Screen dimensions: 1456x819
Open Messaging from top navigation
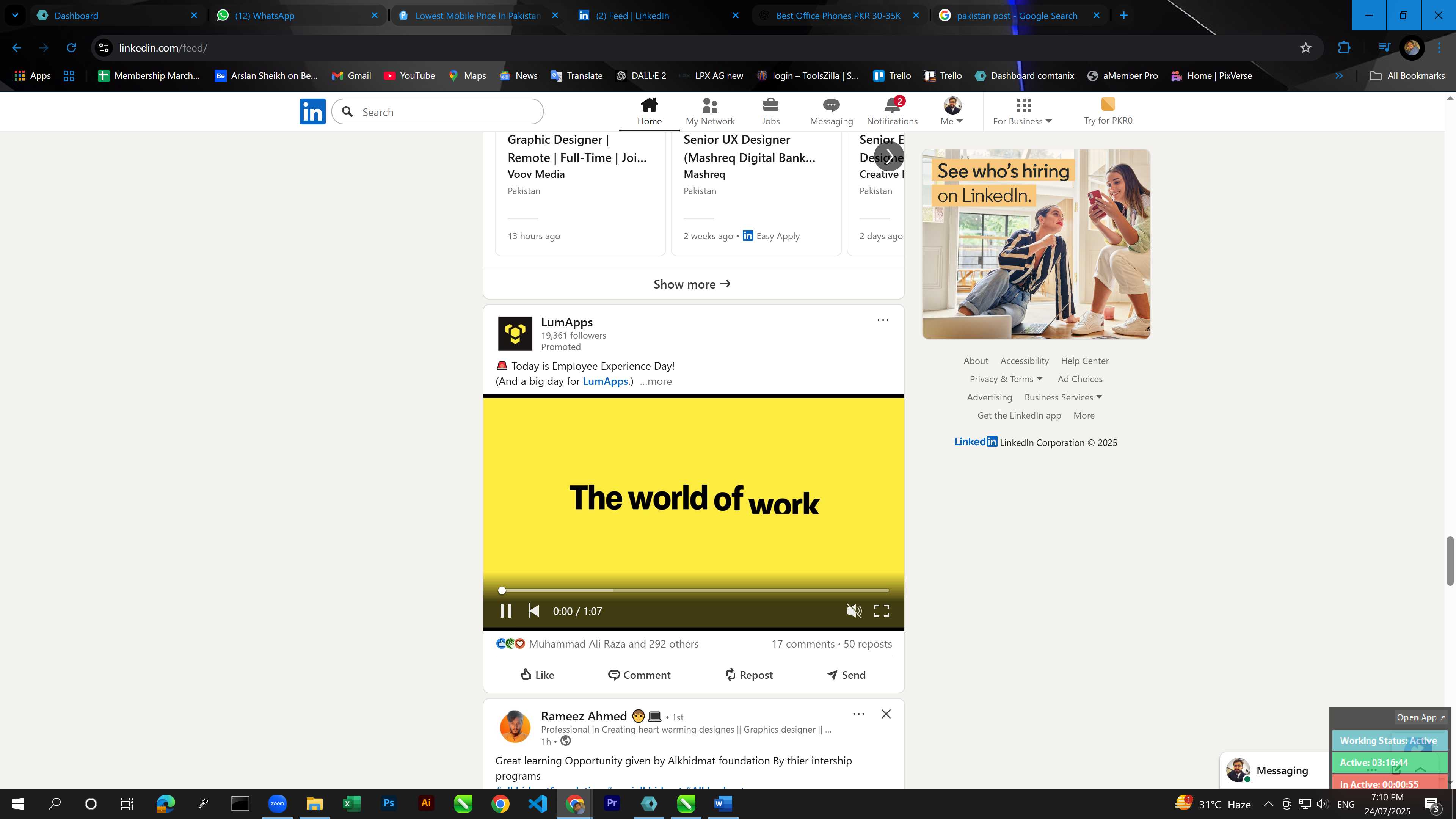pos(831,112)
